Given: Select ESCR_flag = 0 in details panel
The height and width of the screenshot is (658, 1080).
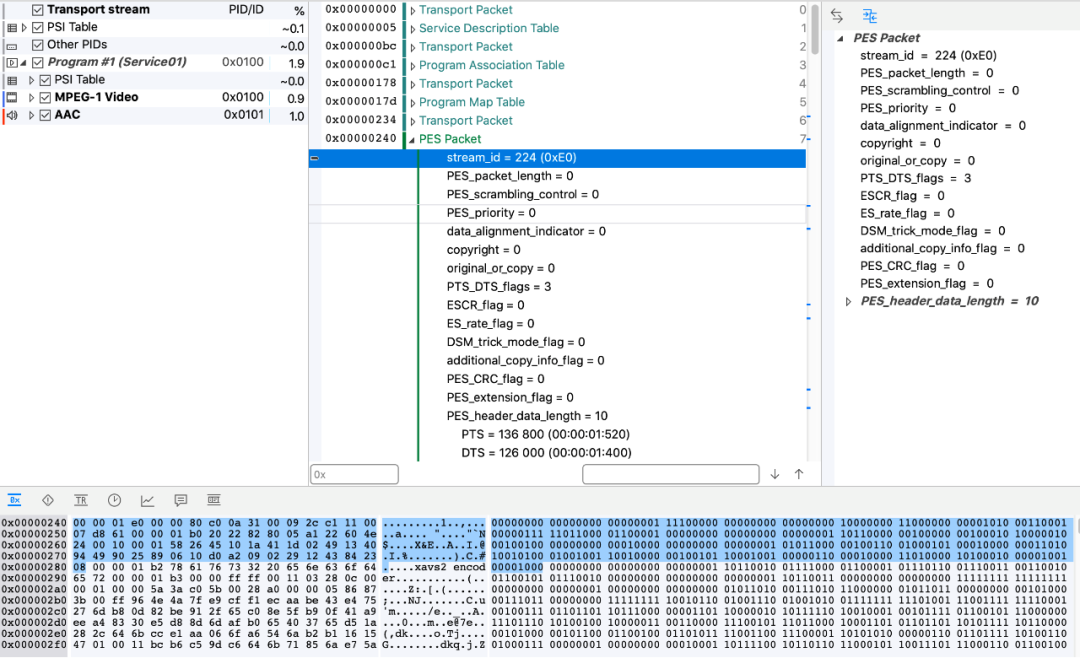Looking at the screenshot, I should pos(902,196).
